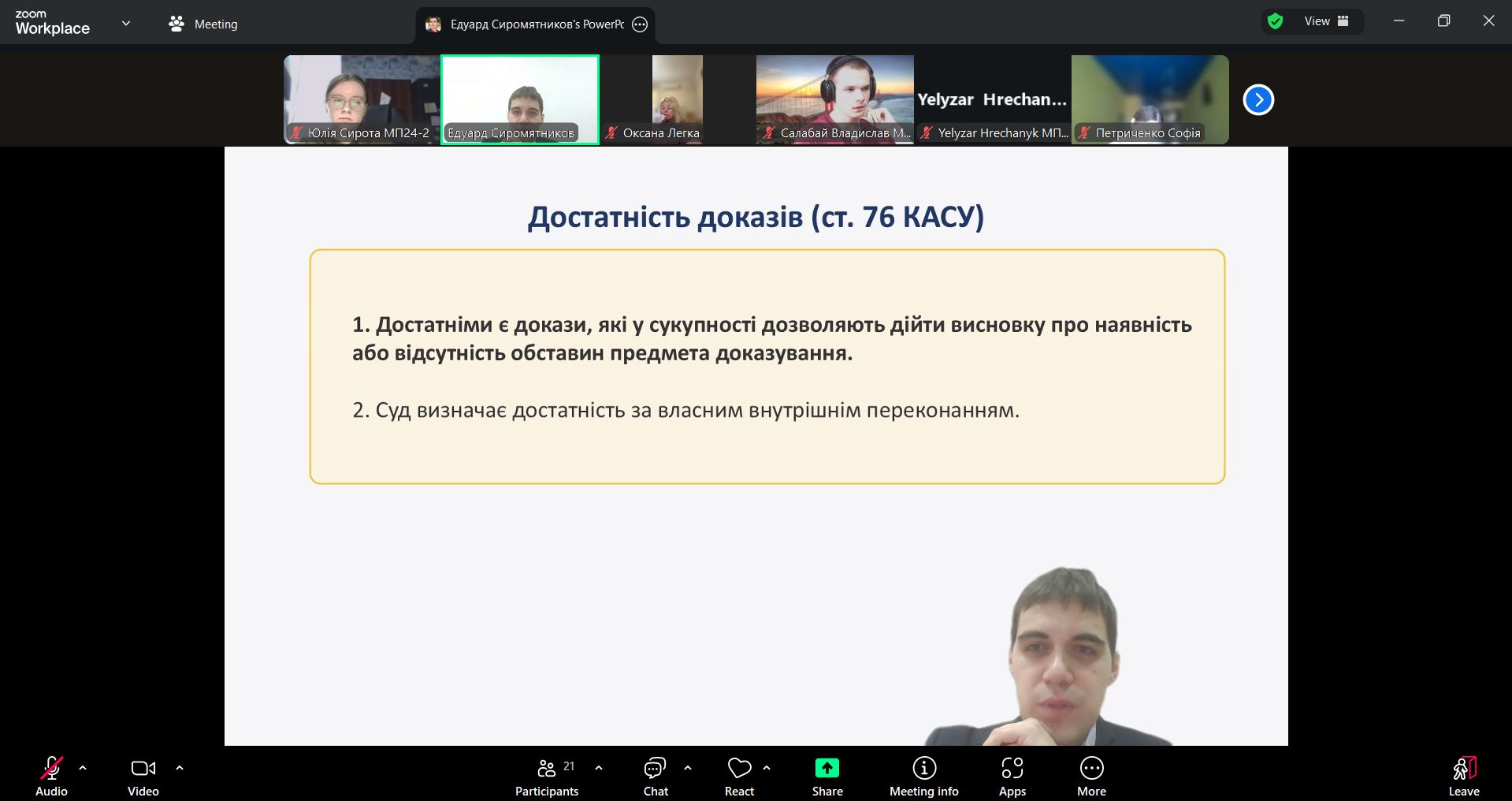The image size is (1512, 801).
Task: Toggle the camera with Video button
Action: point(143,777)
